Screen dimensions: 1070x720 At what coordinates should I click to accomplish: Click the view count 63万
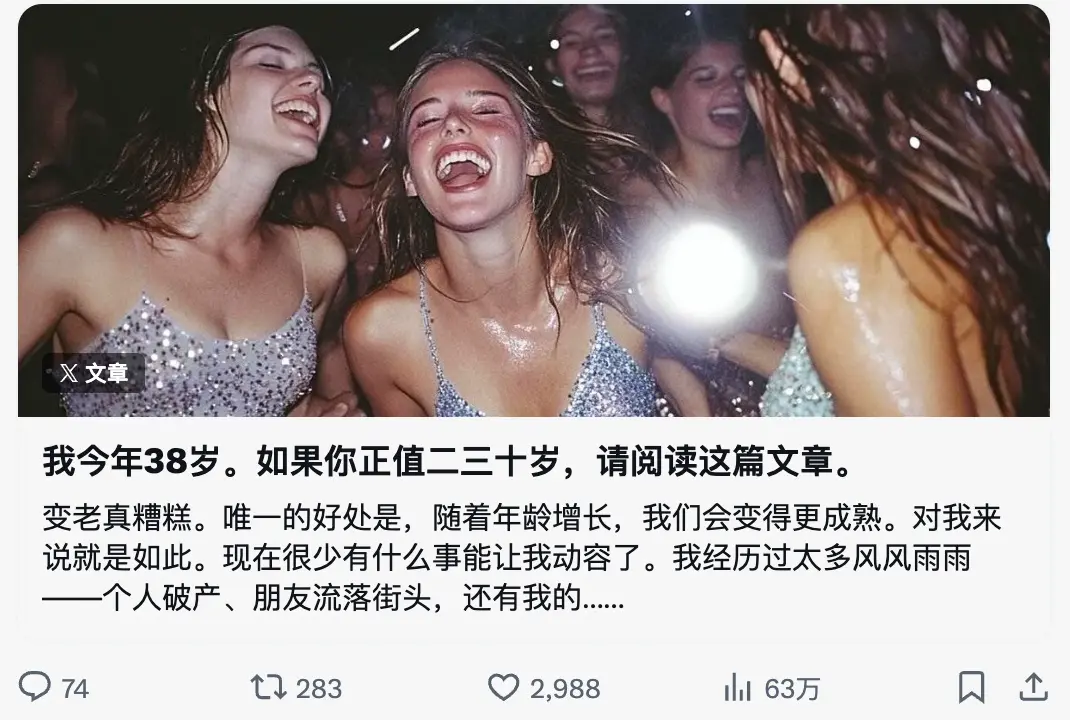pyautogui.click(x=792, y=689)
